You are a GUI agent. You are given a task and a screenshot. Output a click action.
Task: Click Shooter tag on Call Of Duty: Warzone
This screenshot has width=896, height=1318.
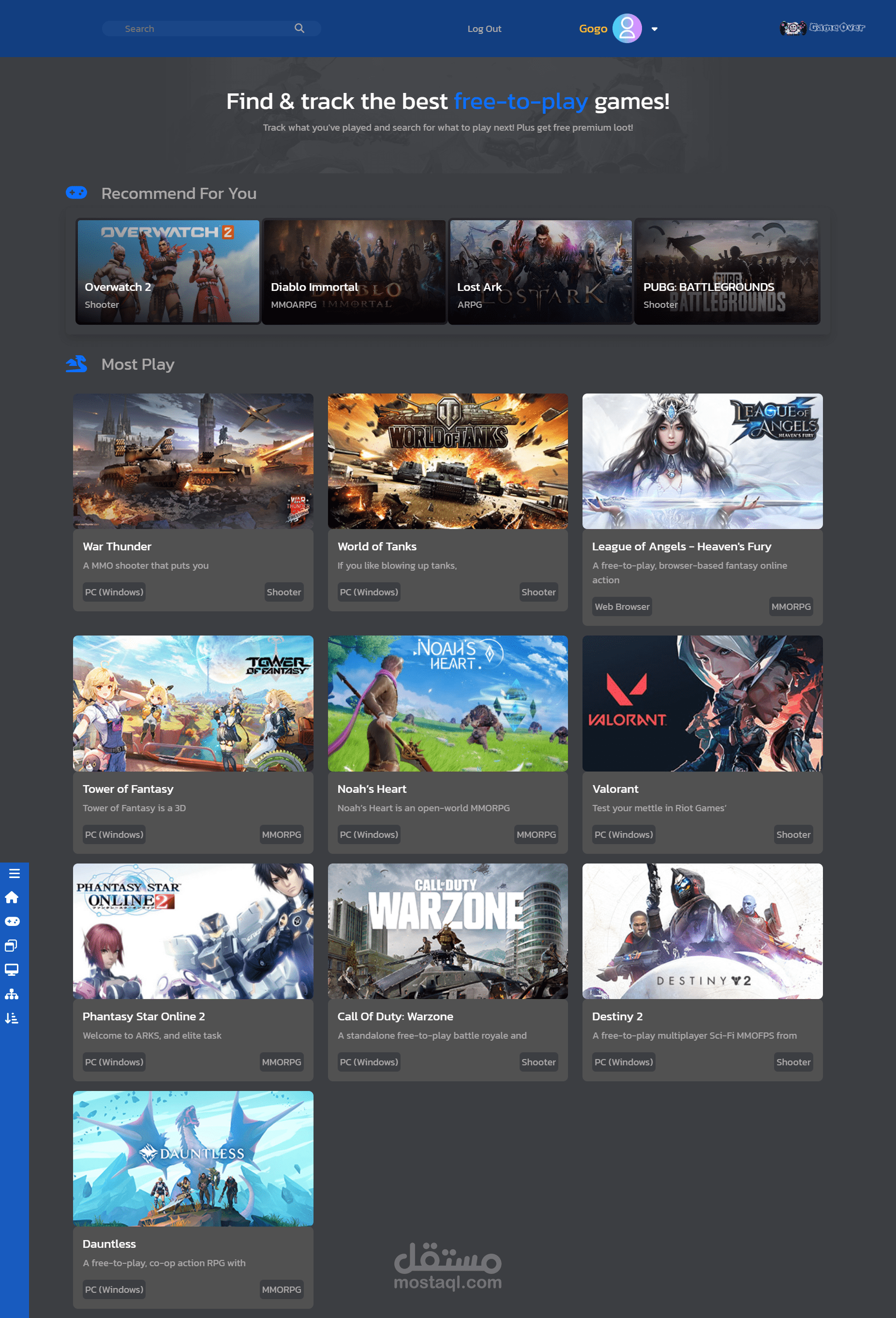click(538, 1061)
